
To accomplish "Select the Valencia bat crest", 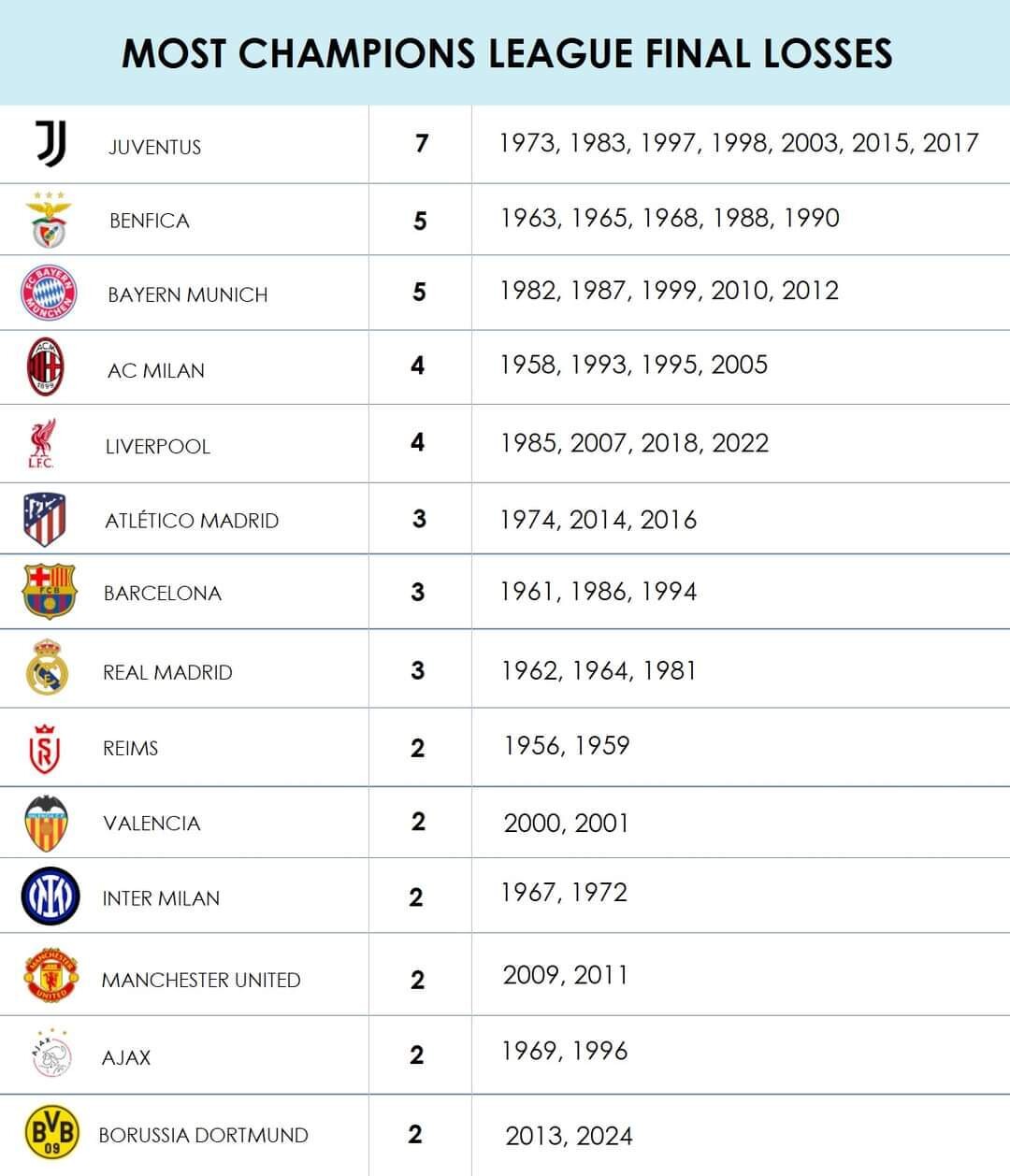I will (46, 823).
